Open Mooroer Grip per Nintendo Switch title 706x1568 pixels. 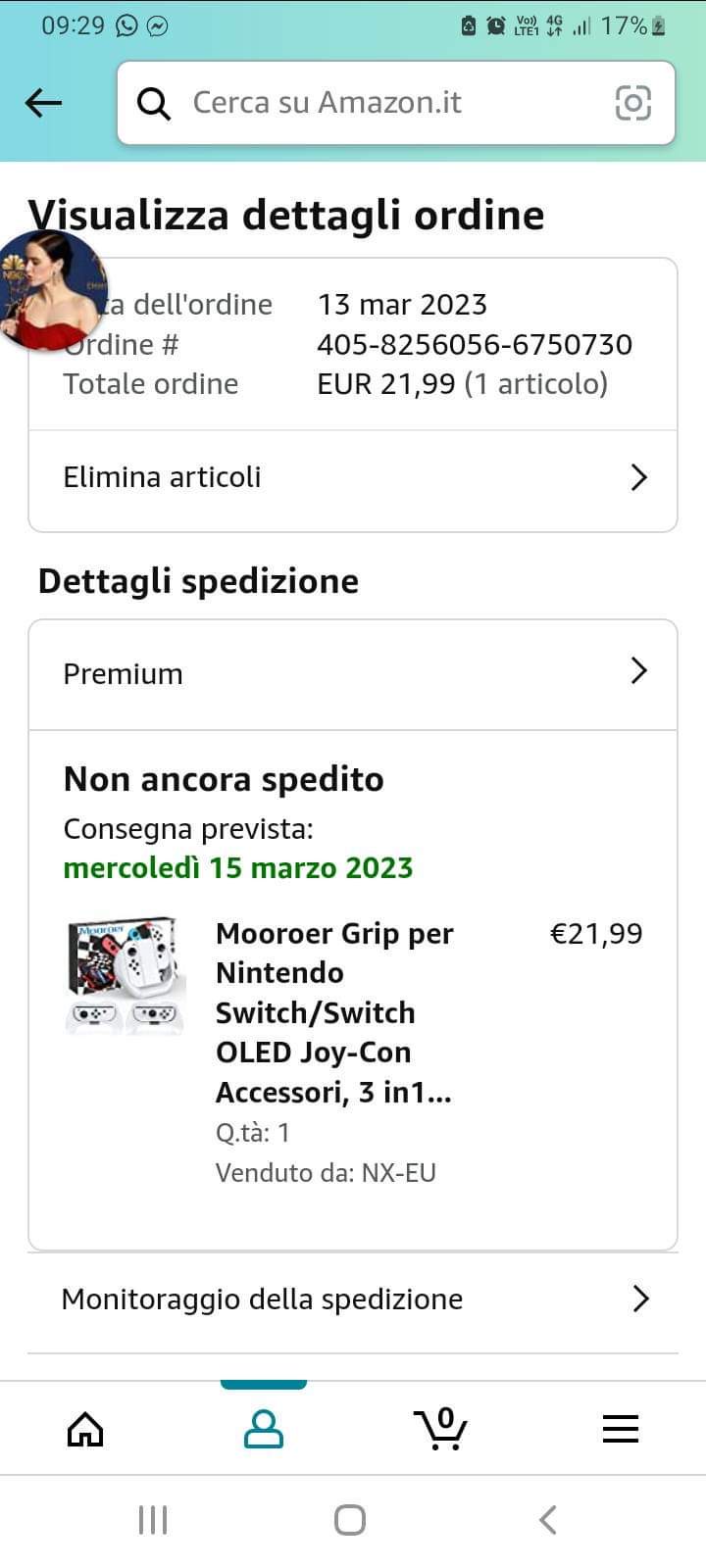point(334,1012)
